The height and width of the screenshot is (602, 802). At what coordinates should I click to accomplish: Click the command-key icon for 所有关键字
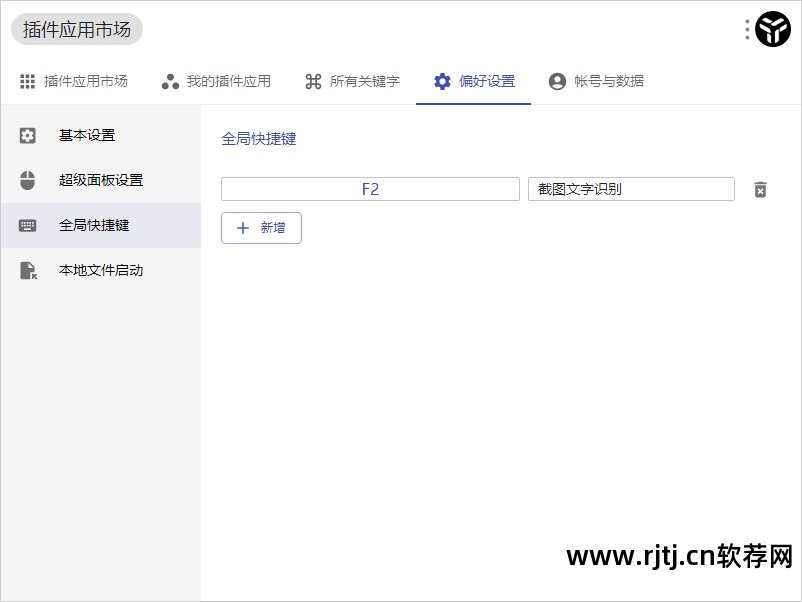coord(313,81)
